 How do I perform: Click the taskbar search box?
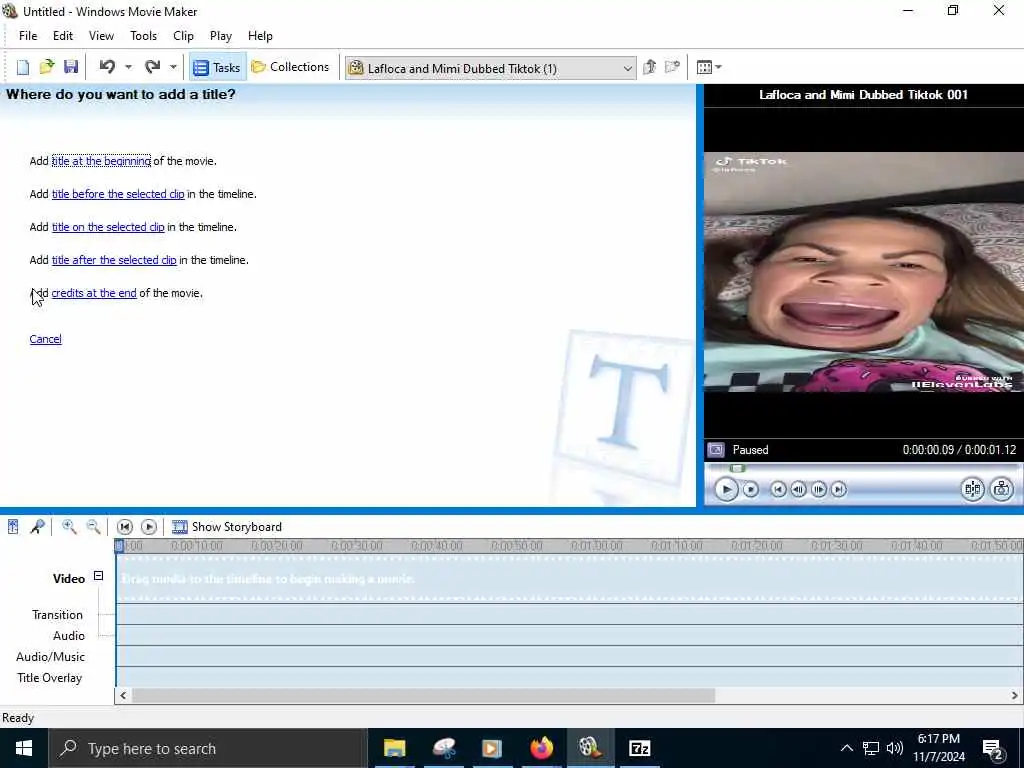coord(208,748)
